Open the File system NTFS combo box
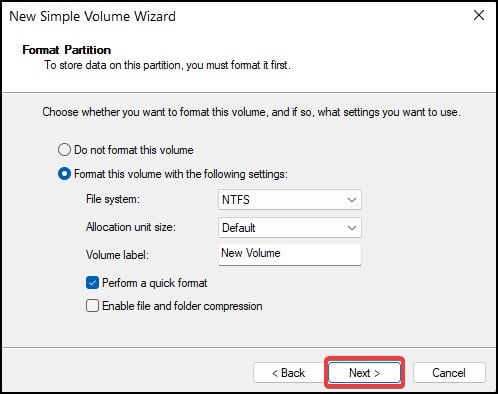Image resolution: width=498 pixels, height=394 pixels. [x=290, y=200]
